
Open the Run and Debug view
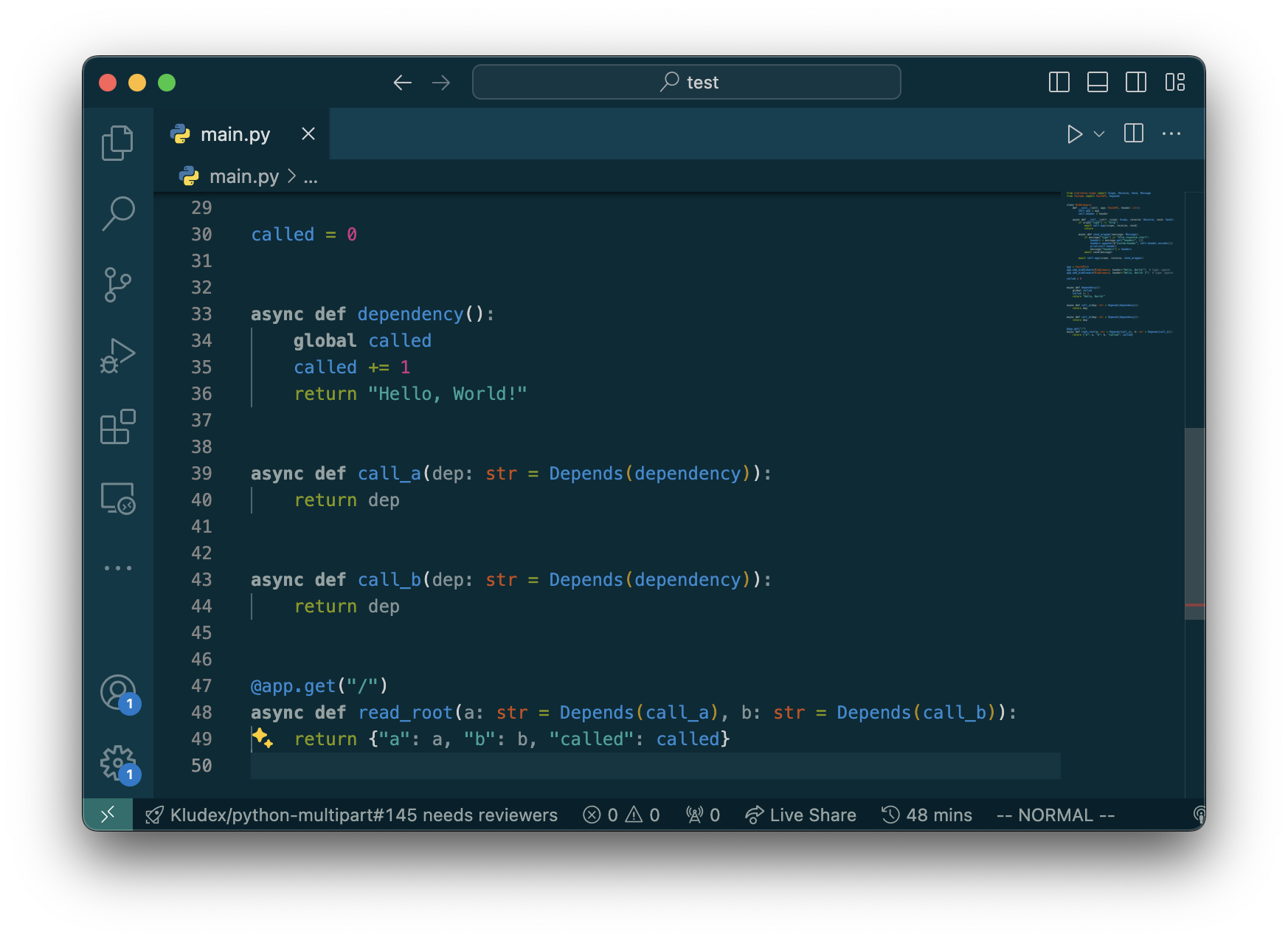(117, 356)
